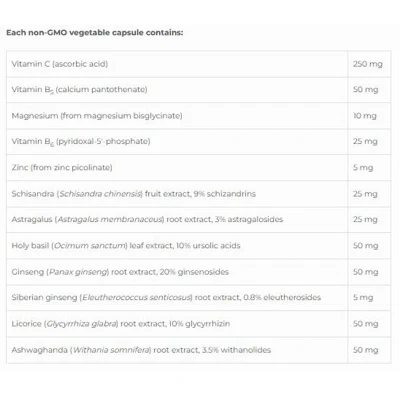Click the Vitamin C (ascorbic acid) row

pyautogui.click(x=198, y=64)
